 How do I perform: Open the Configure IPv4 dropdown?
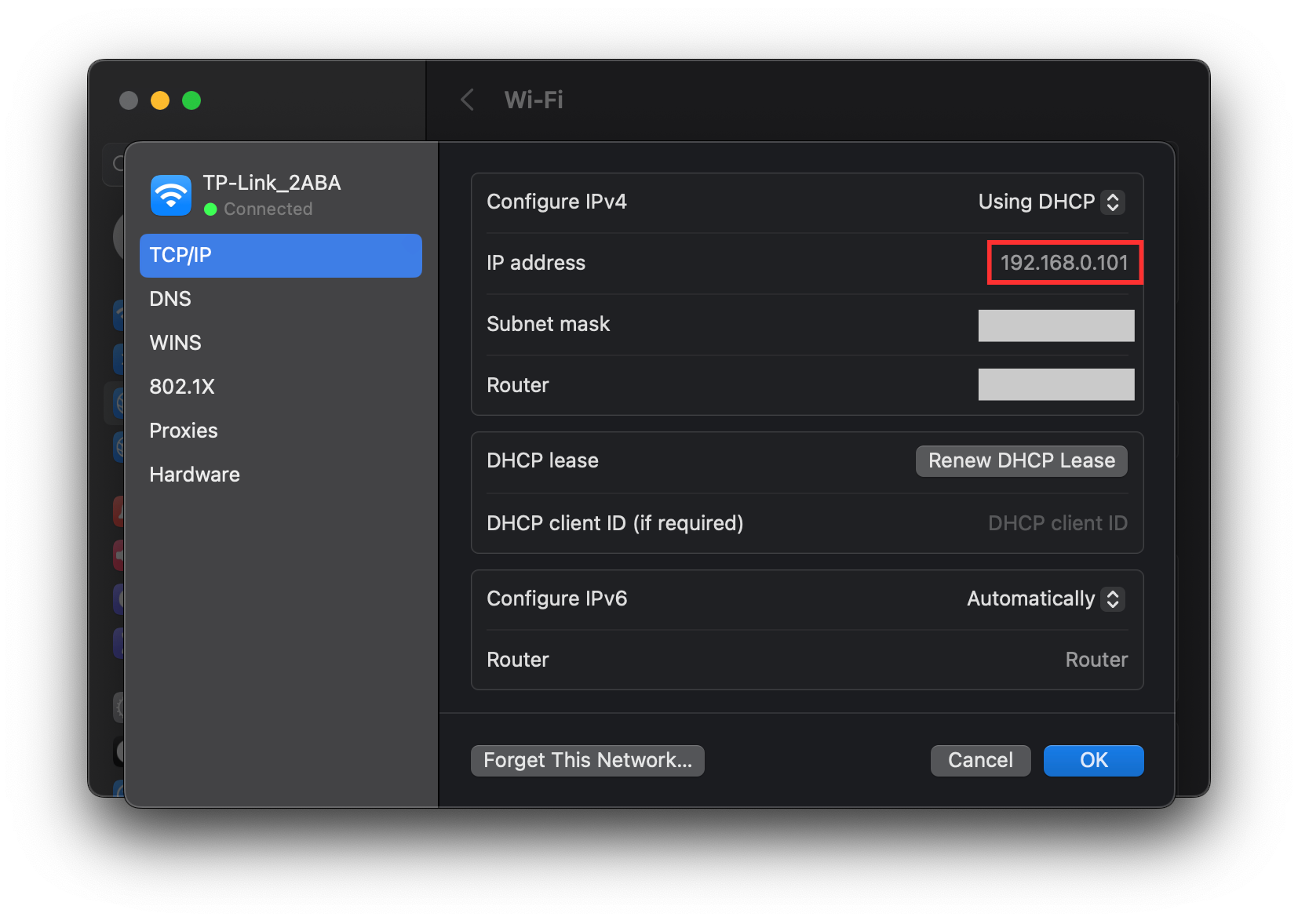click(x=1051, y=202)
